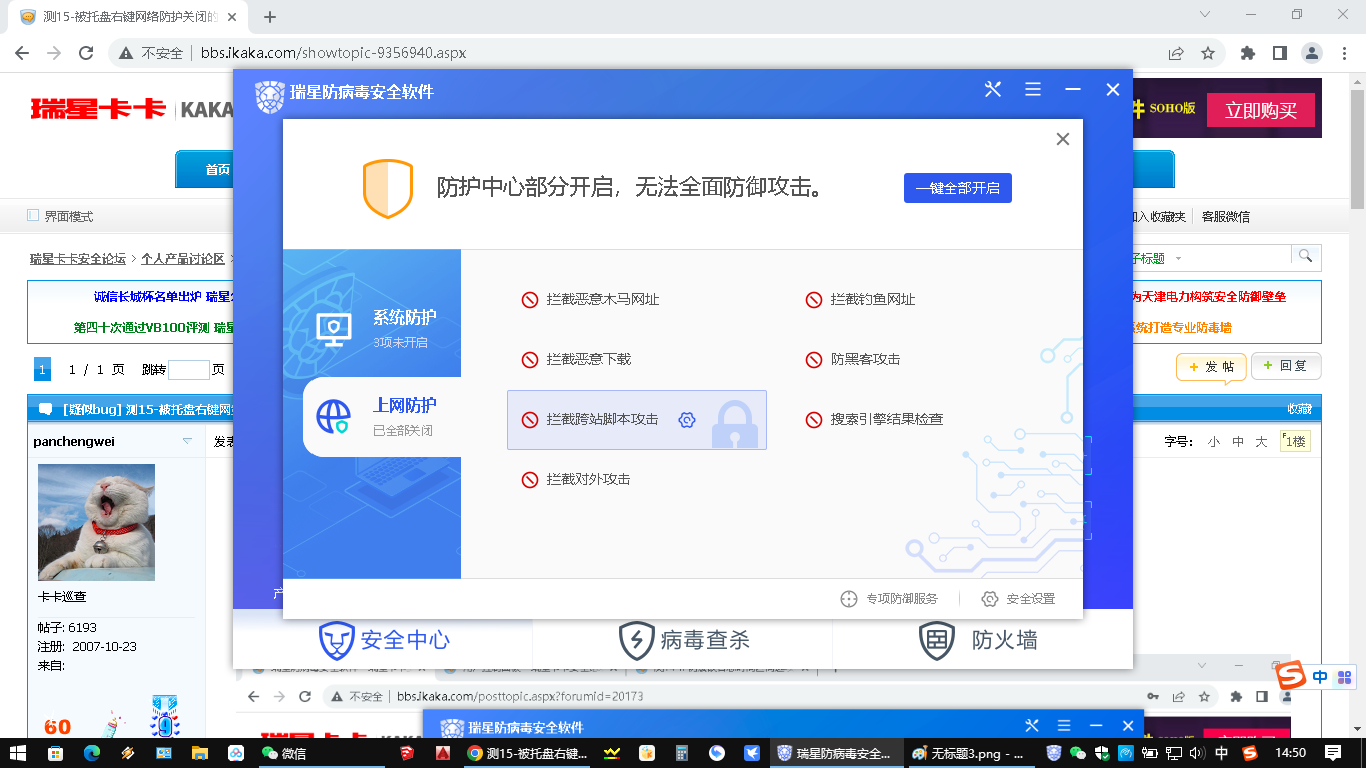Click the Internet Protection globe icon

click(x=334, y=416)
